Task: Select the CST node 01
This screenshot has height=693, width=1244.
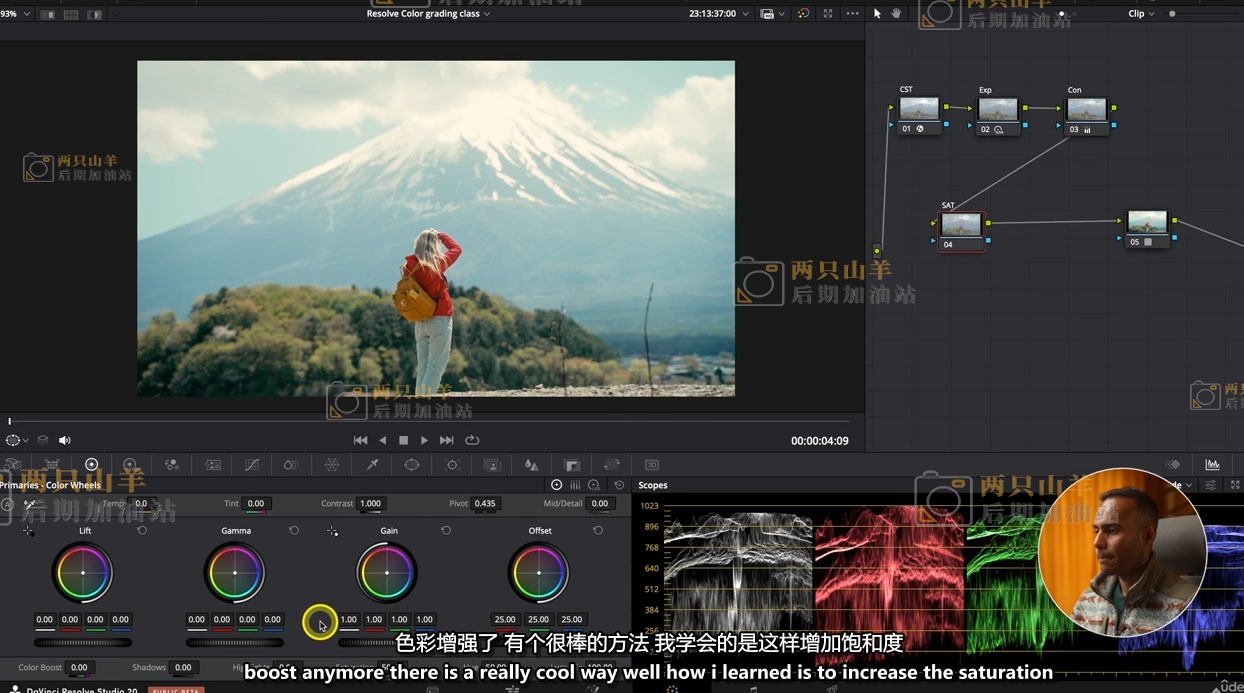Action: [919, 109]
